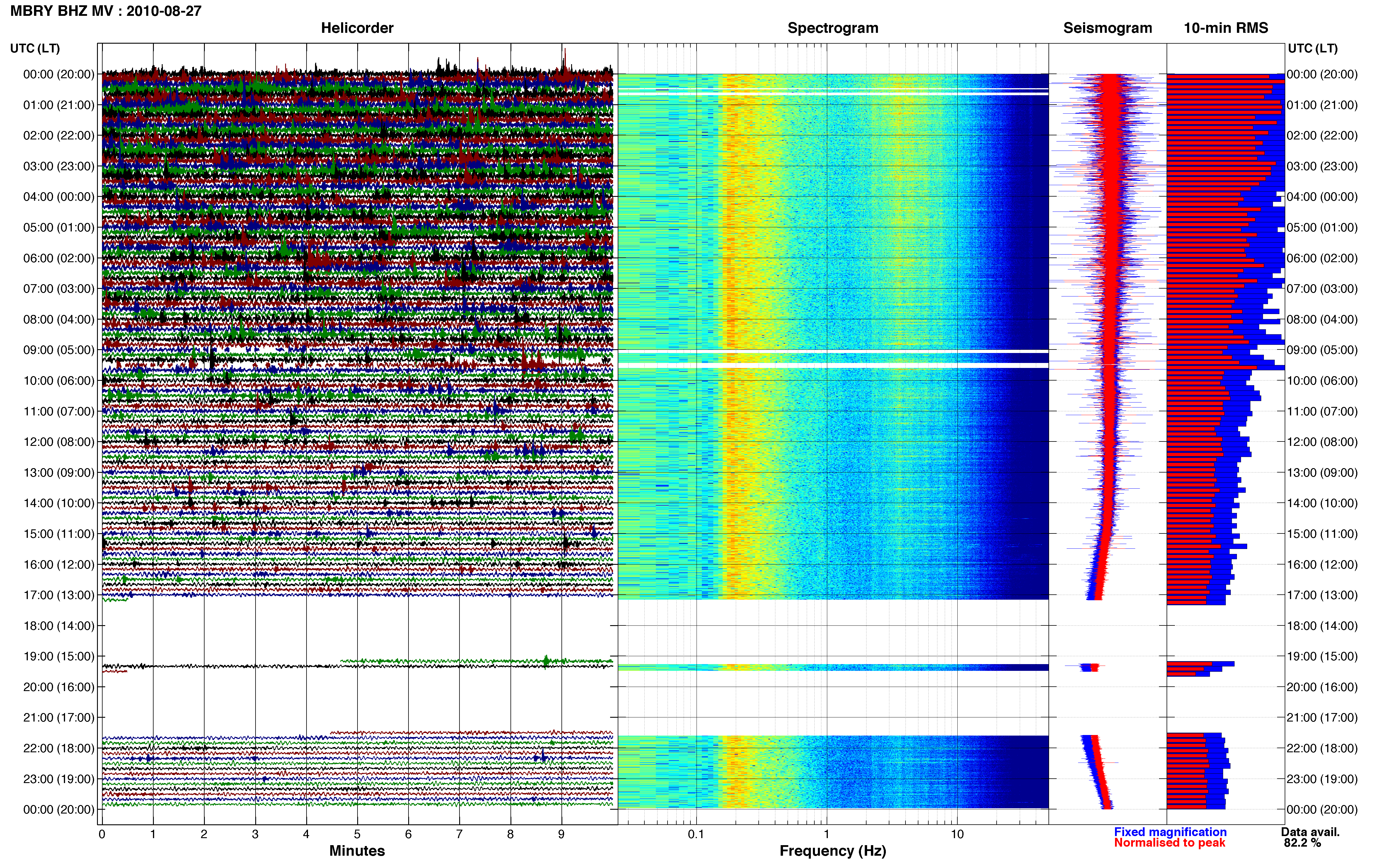Click the '0.1' frequency tick label

(x=696, y=834)
